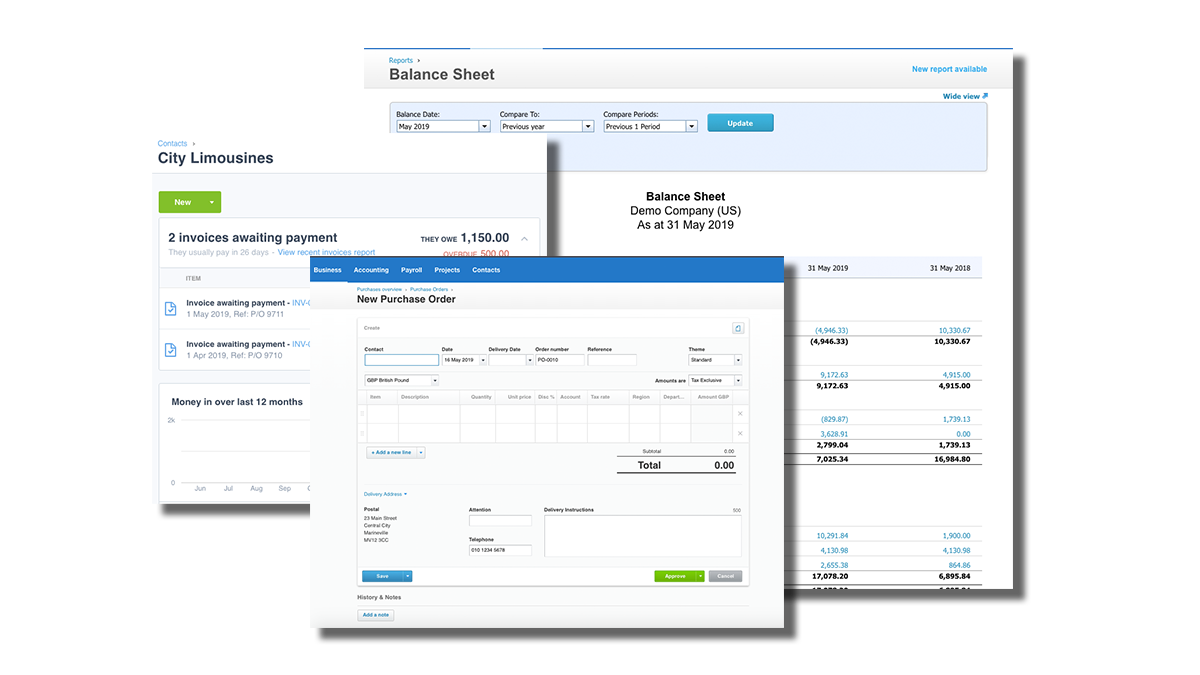Open Wide view of the Balance Sheet

(965, 96)
